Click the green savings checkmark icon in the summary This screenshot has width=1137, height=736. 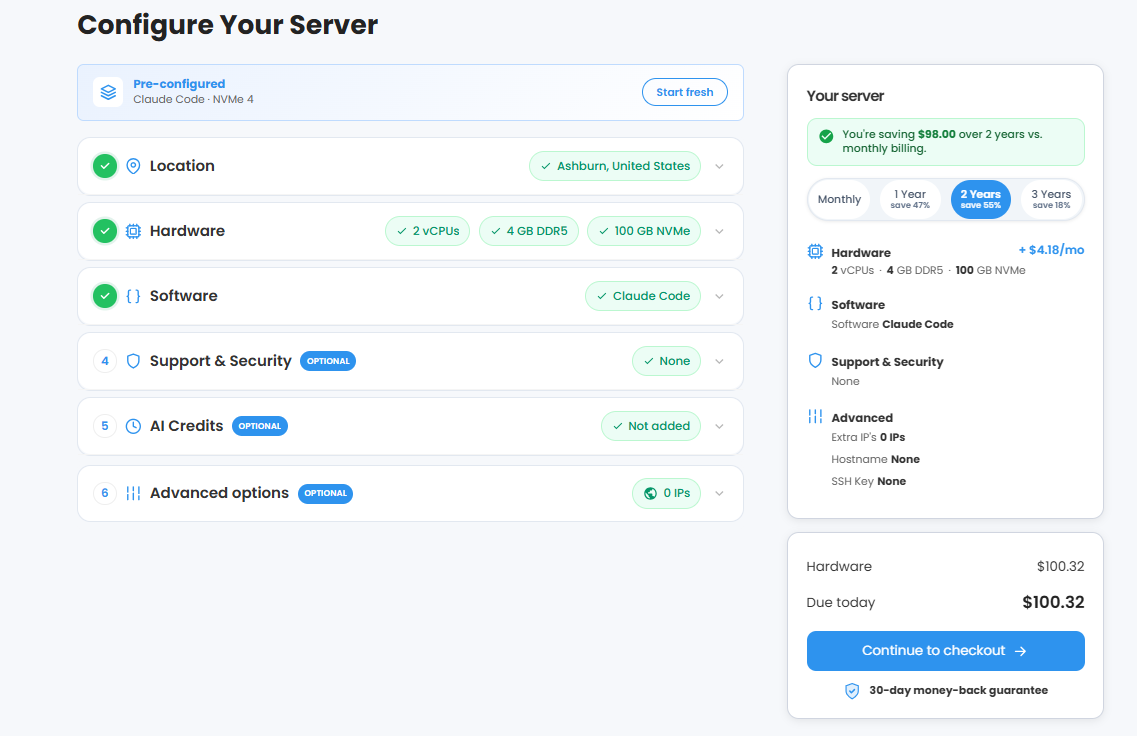826,136
